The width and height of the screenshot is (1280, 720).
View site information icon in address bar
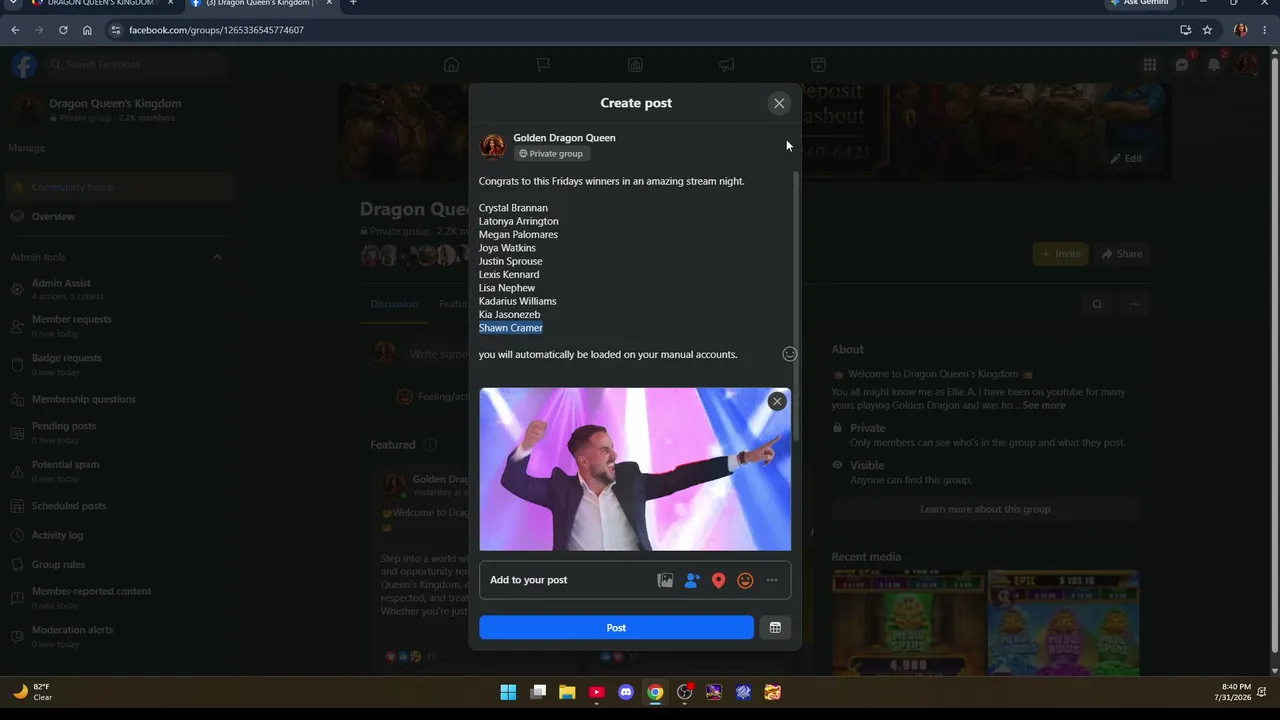[116, 30]
